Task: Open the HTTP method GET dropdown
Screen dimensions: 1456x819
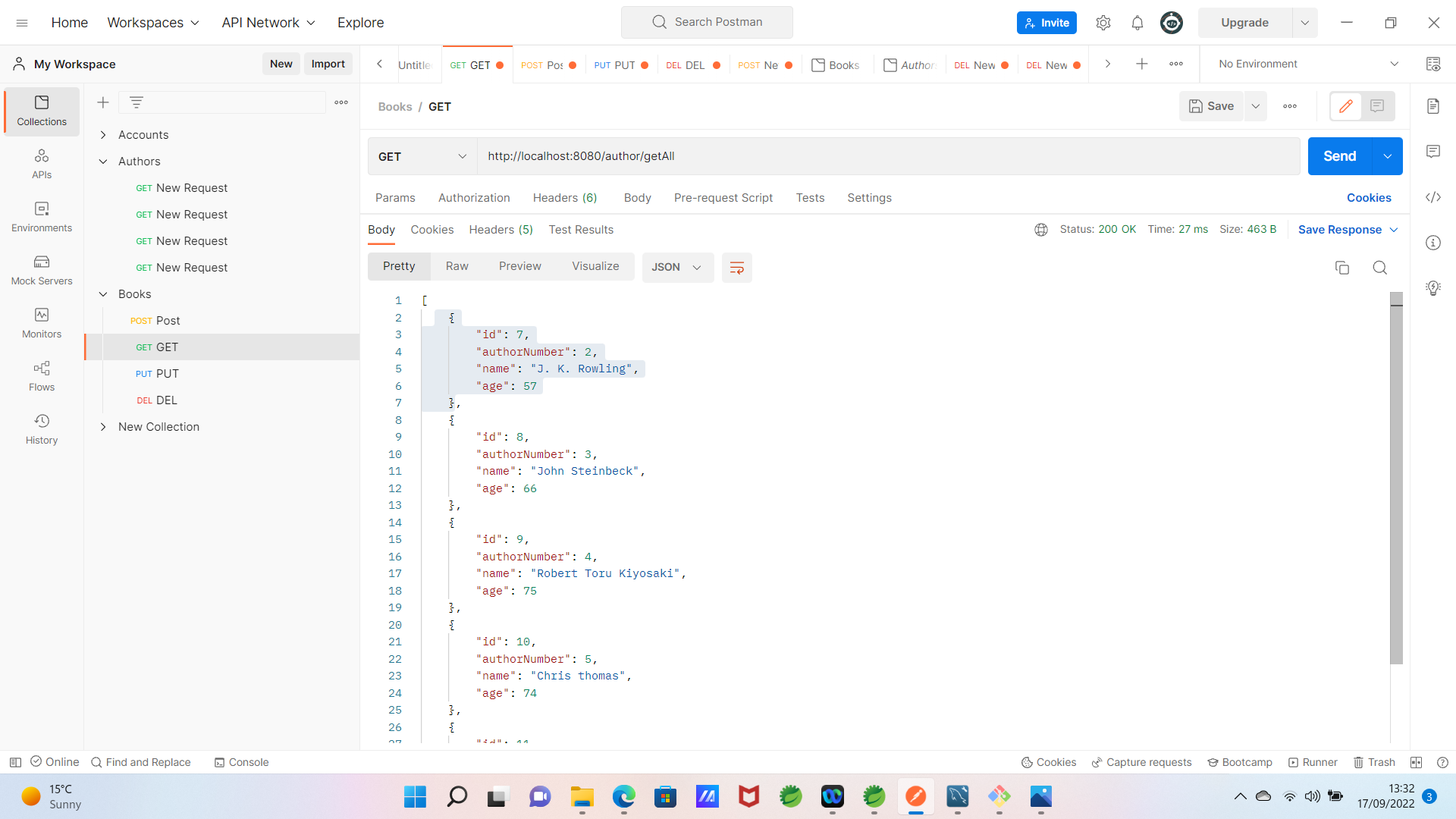Action: pos(422,156)
